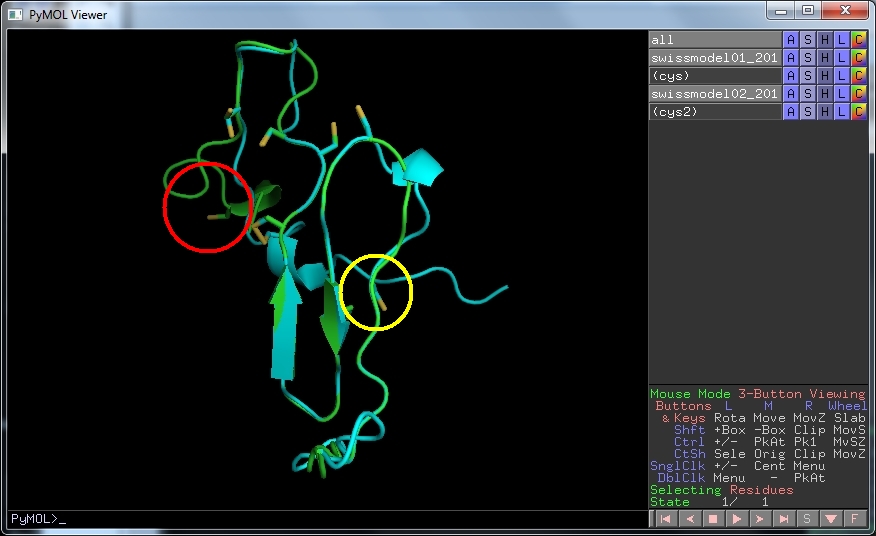
Task: Step back one frame
Action: tap(689, 519)
